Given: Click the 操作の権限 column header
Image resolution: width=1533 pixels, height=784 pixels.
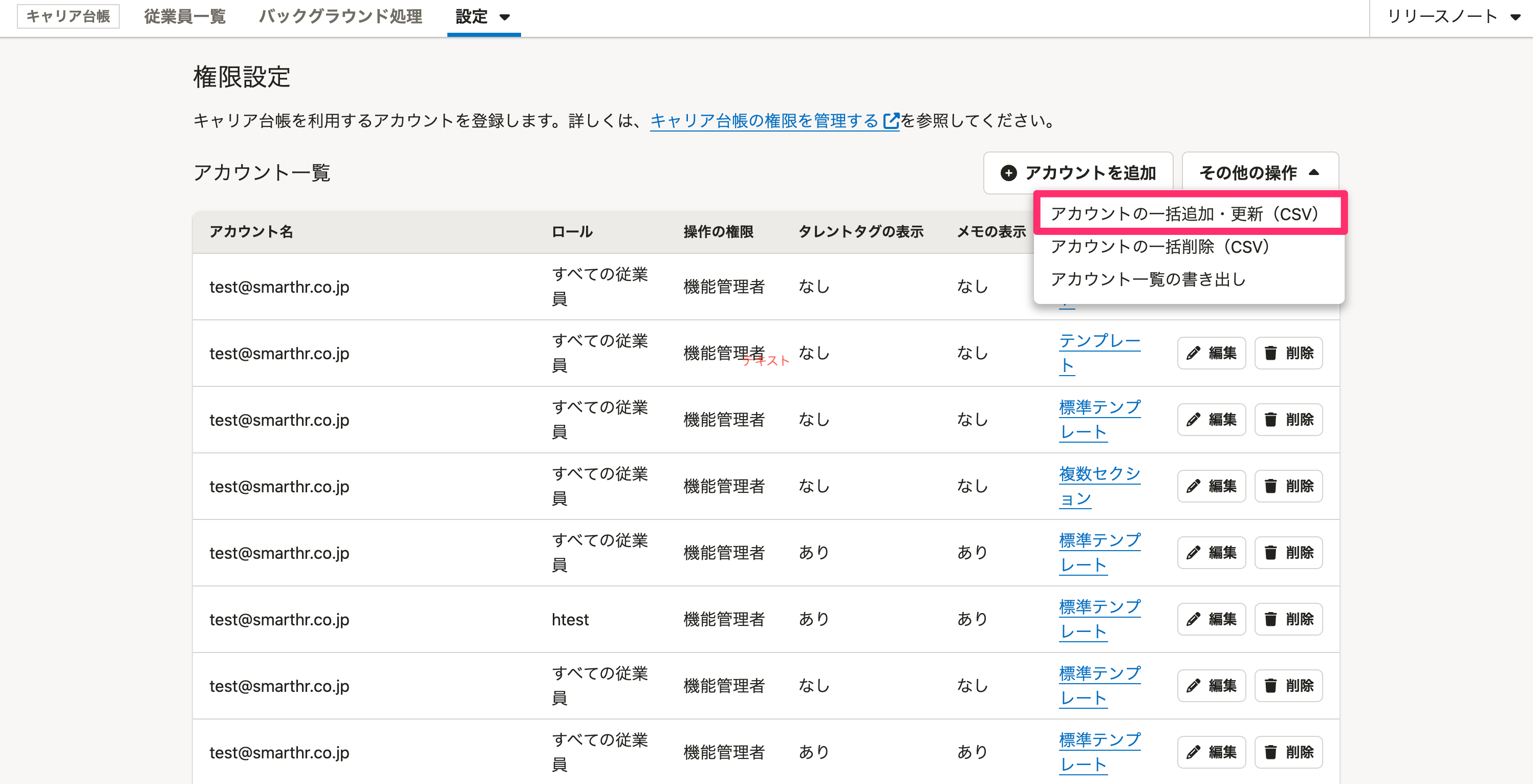Looking at the screenshot, I should 718,231.
